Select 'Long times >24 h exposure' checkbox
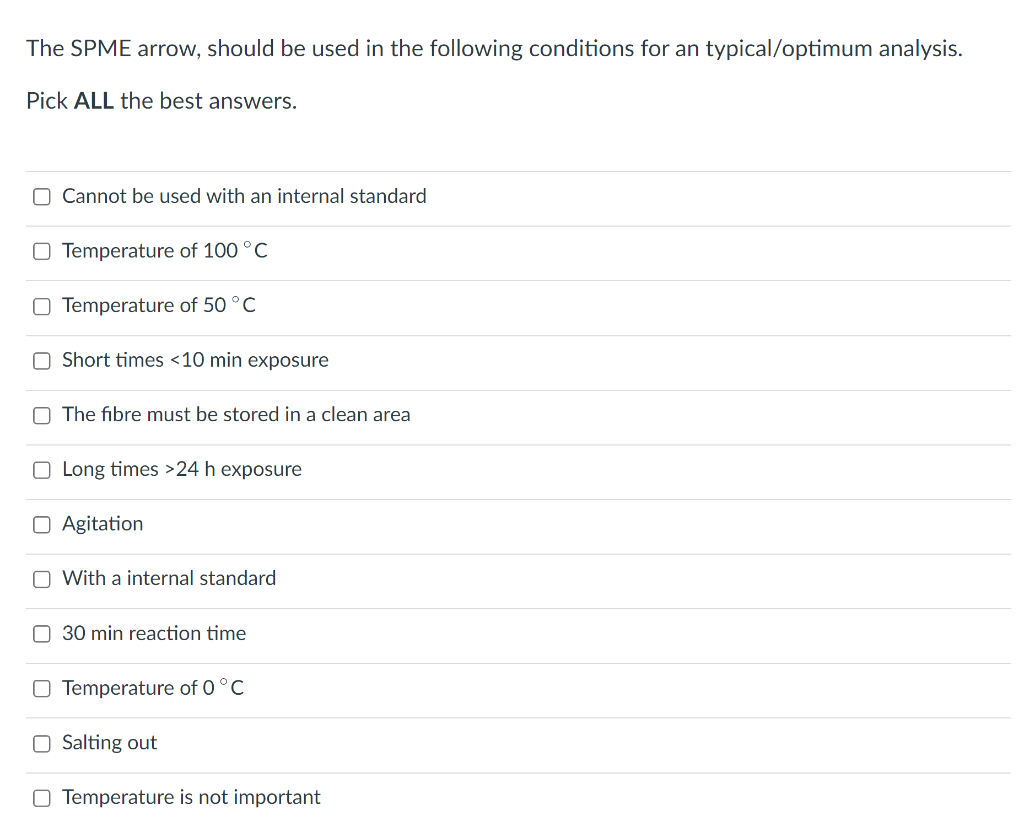This screenshot has width=1024, height=837. 42,470
